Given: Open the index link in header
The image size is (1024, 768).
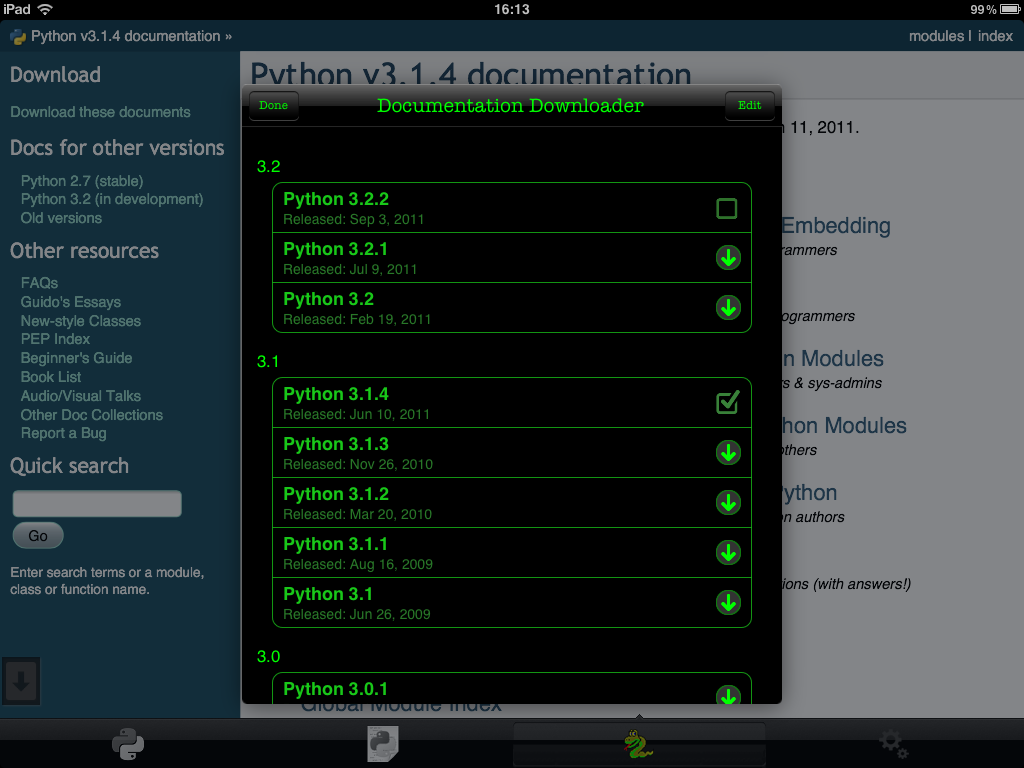Looking at the screenshot, I should pyautogui.click(x=995, y=36).
